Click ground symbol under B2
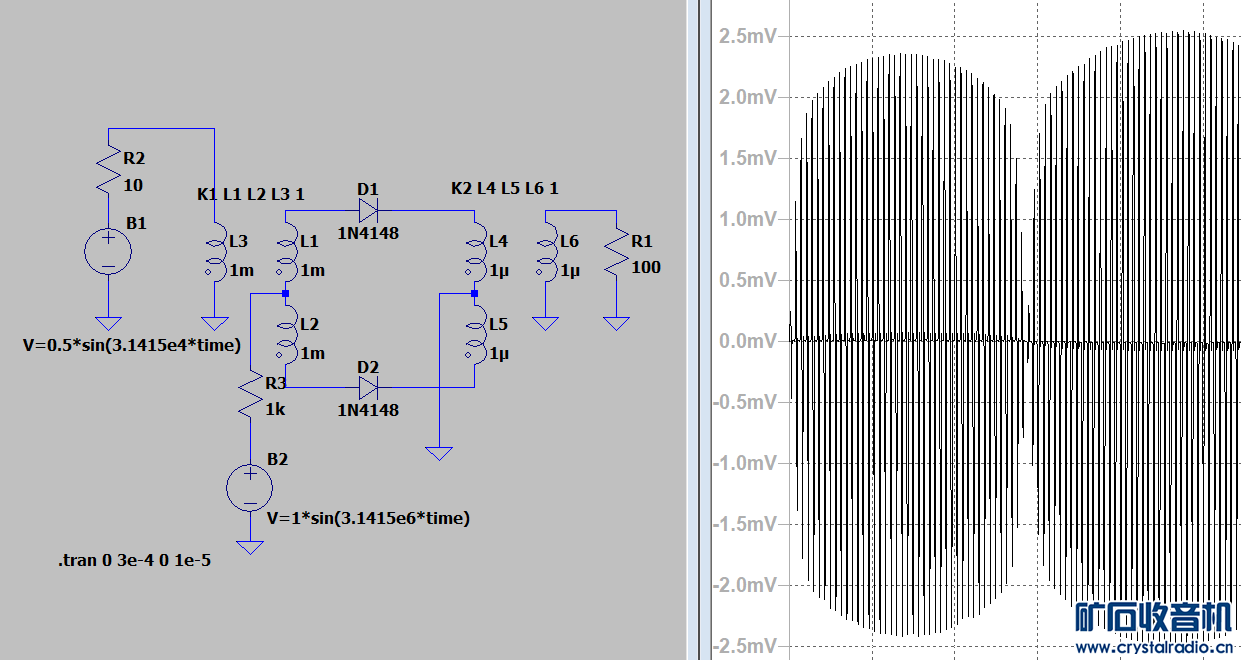The width and height of the screenshot is (1241, 660). point(249,547)
